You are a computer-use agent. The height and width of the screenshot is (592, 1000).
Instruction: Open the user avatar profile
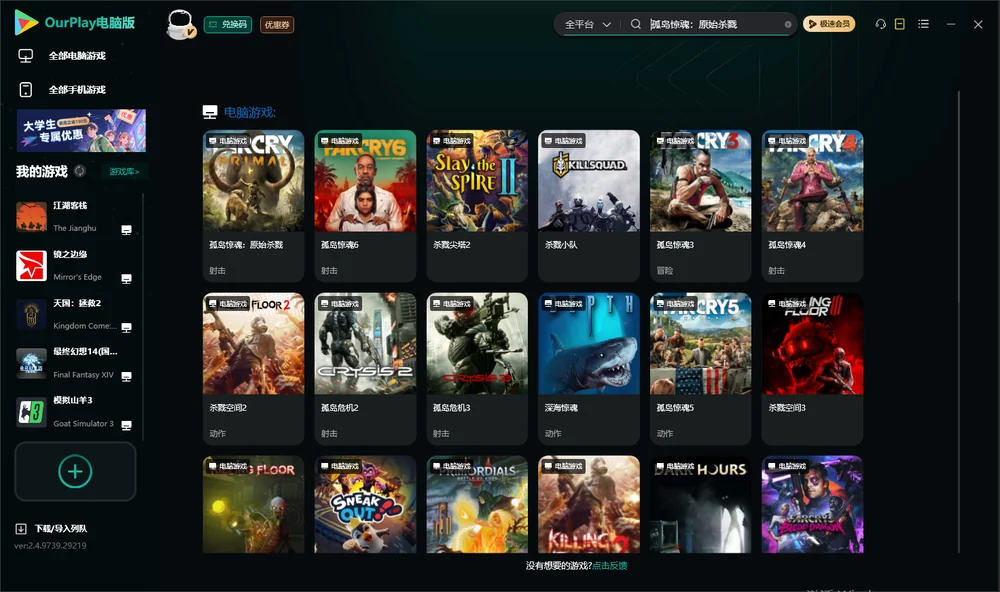(x=180, y=25)
